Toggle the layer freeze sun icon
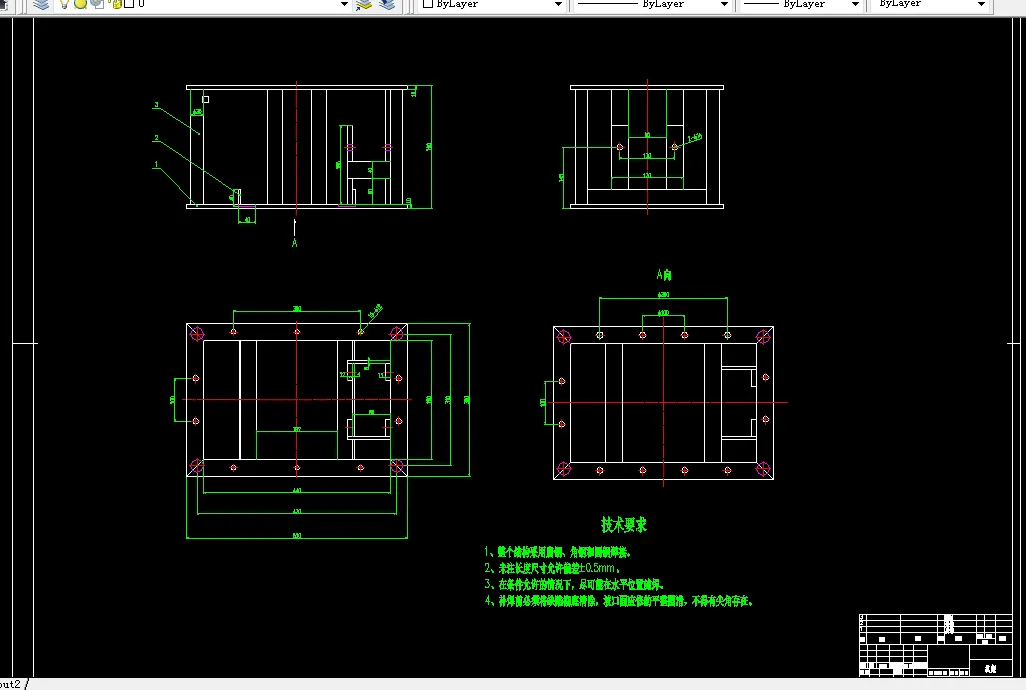The image size is (1026, 690). point(80,4)
